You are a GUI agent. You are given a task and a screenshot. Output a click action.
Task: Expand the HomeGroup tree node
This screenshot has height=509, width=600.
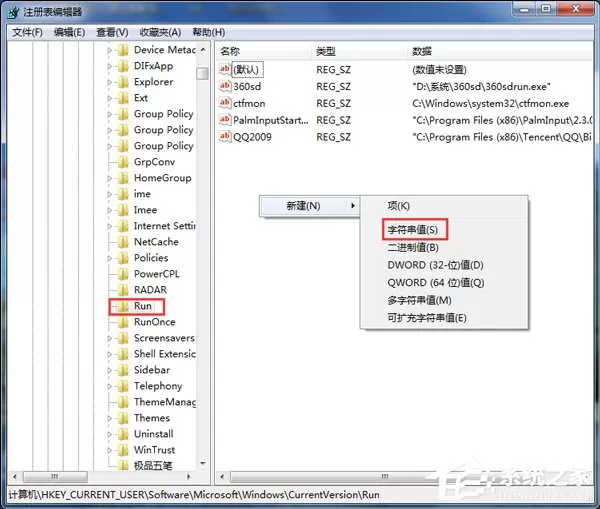click(x=109, y=178)
